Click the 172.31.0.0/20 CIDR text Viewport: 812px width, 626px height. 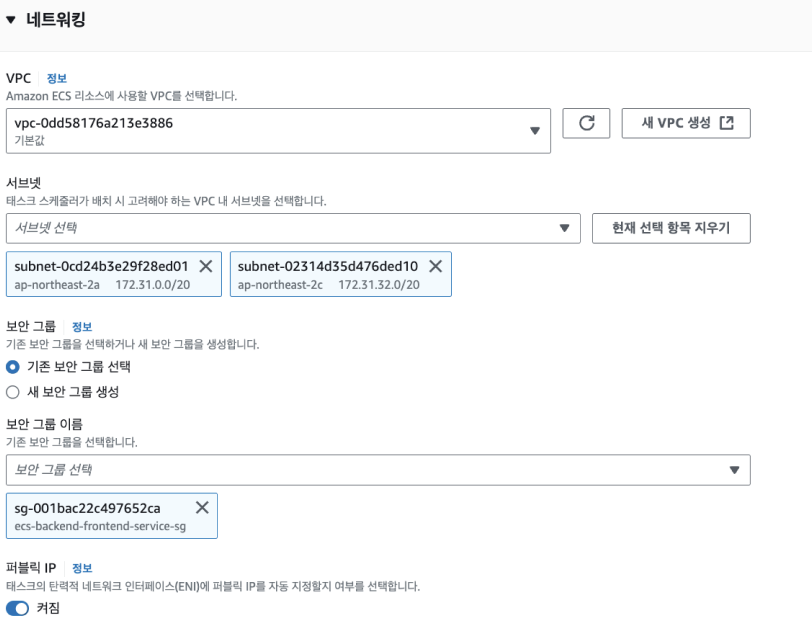[153, 285]
